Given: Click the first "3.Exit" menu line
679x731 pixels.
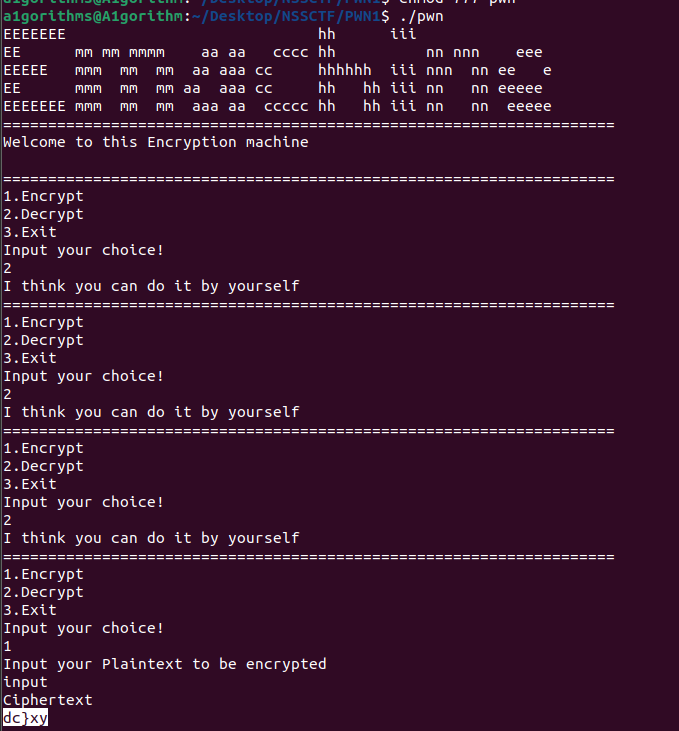Looking at the screenshot, I should click(x=30, y=232).
